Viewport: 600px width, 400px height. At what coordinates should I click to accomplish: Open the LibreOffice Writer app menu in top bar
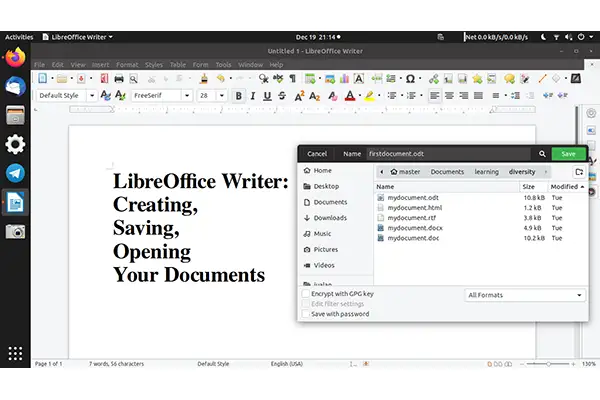point(78,37)
